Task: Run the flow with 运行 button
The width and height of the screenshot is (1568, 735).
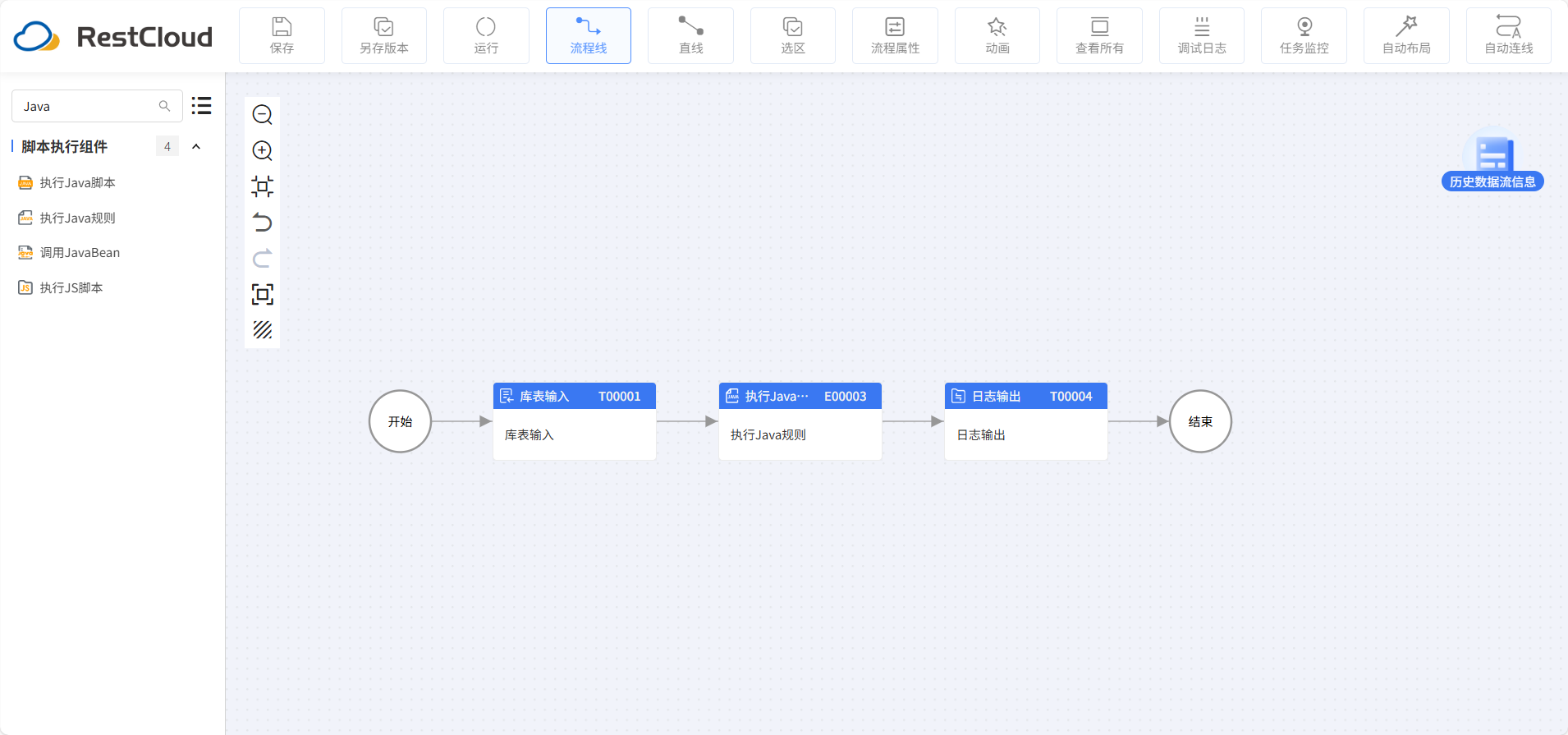Action: tap(486, 36)
